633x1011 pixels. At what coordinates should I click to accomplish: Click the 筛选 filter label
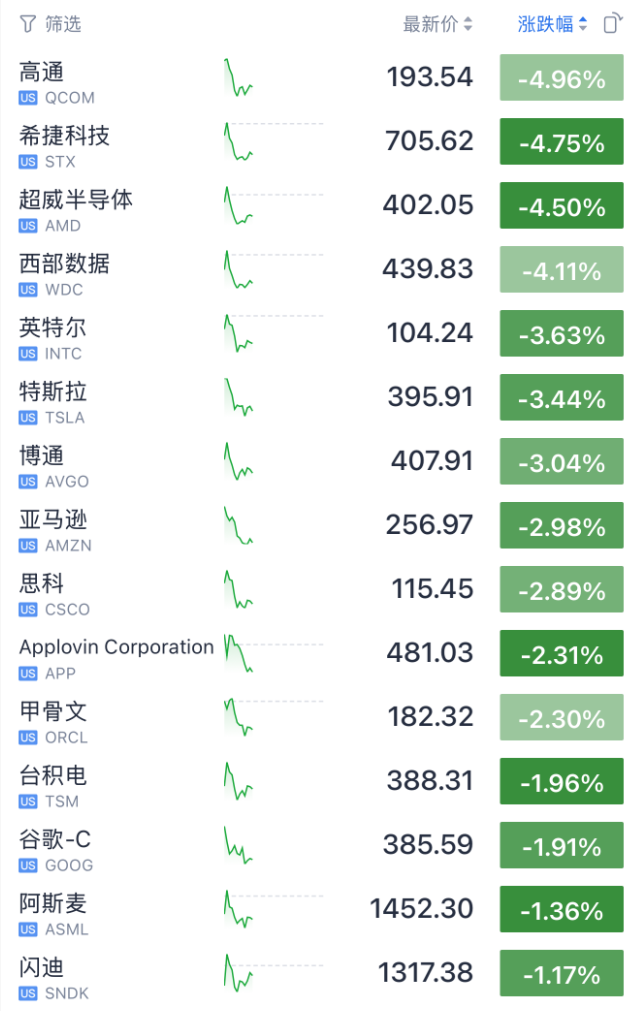coord(63,25)
